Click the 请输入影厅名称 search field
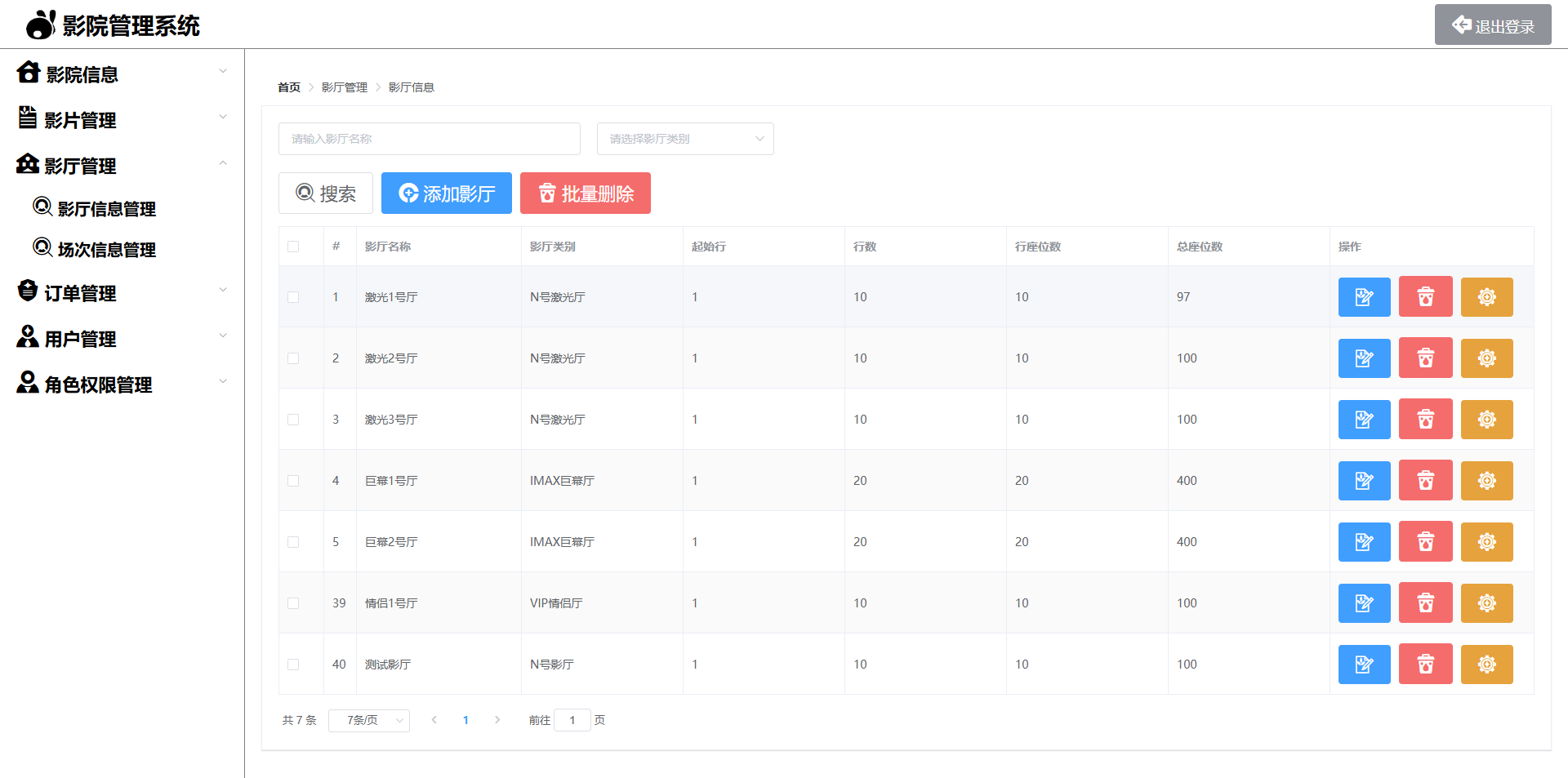Viewport: 1568px width, 778px height. 429,138
